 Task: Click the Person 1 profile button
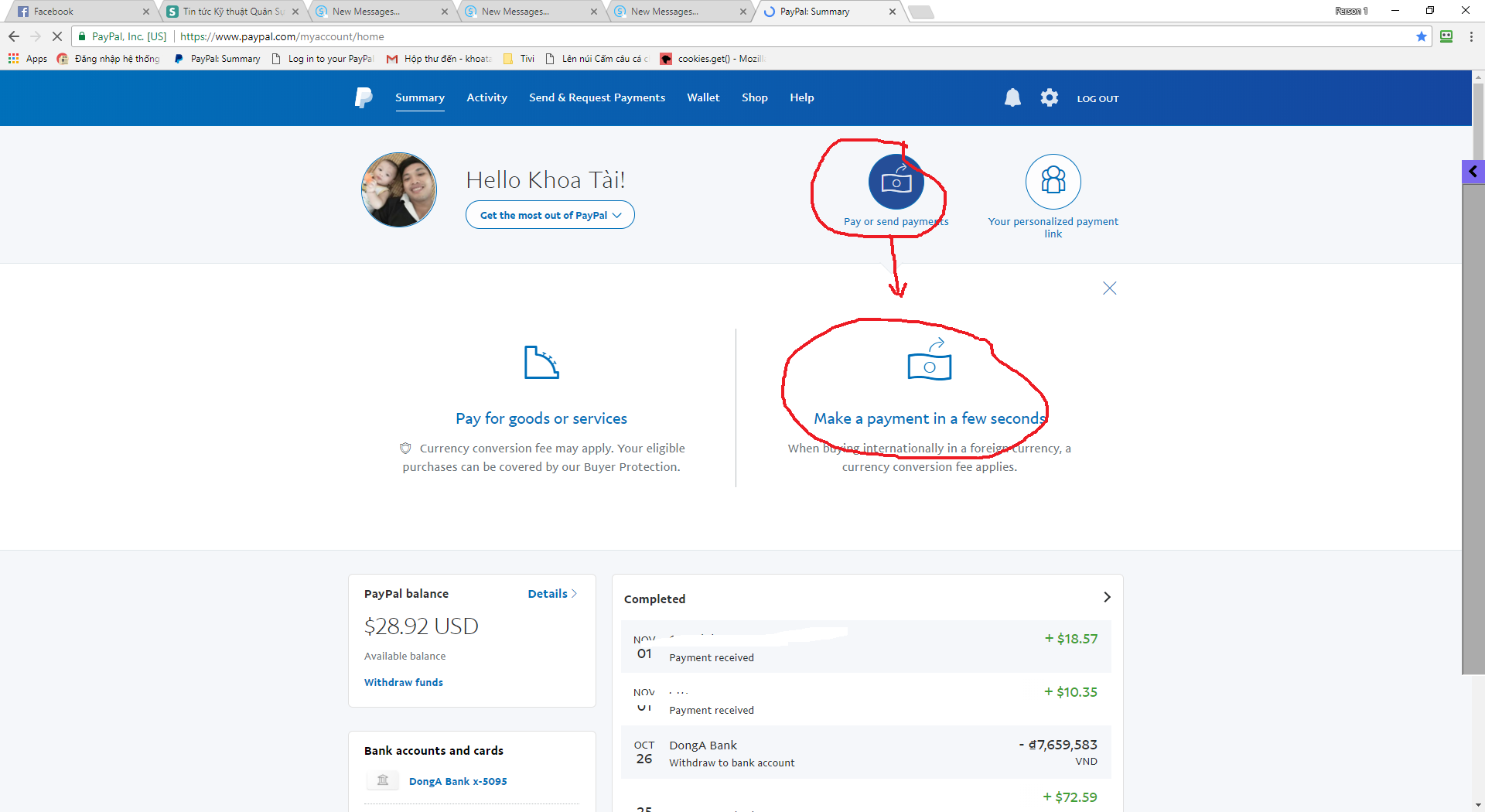tap(1350, 11)
